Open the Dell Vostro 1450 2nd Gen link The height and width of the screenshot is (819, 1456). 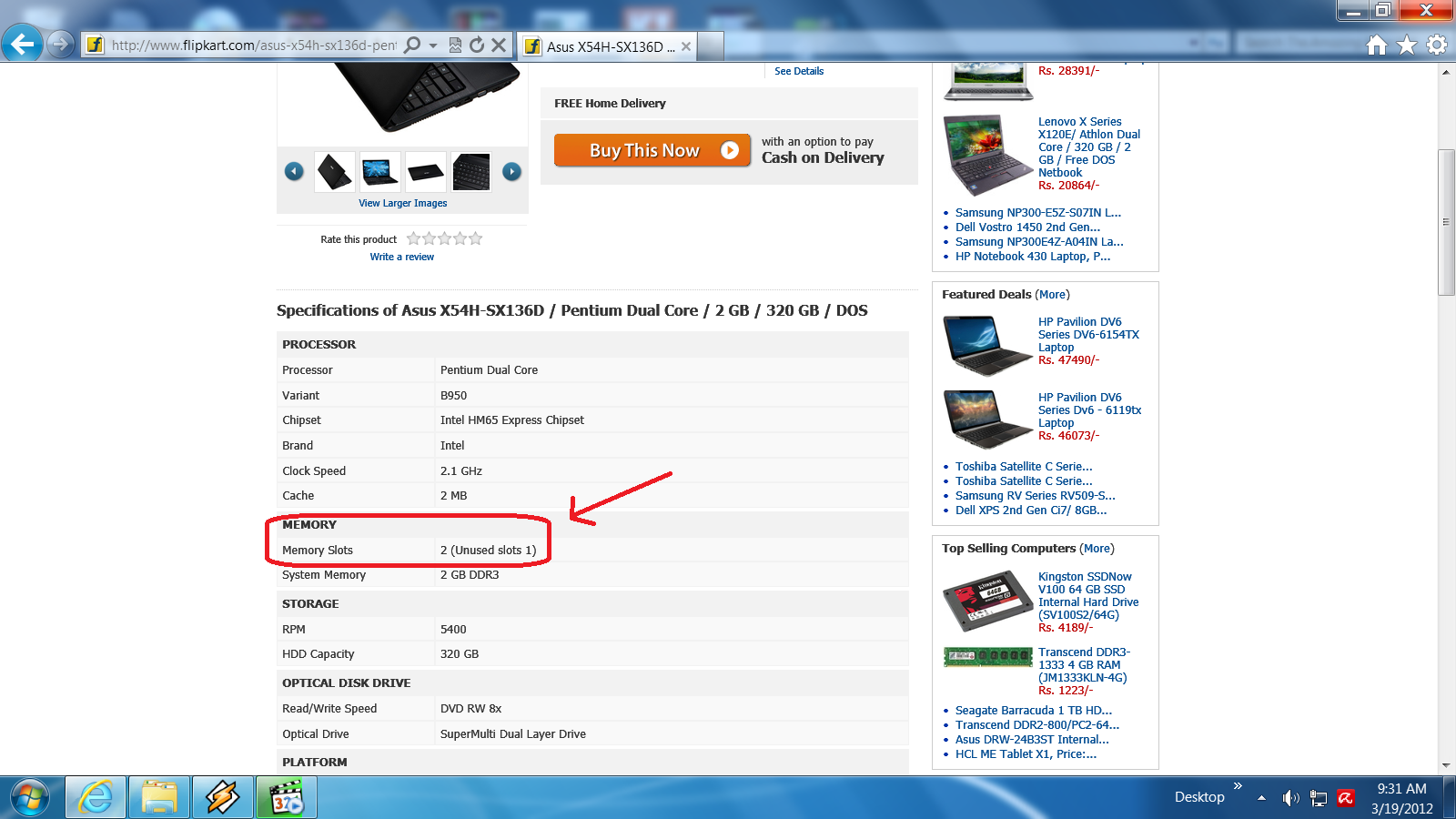coord(1027,227)
